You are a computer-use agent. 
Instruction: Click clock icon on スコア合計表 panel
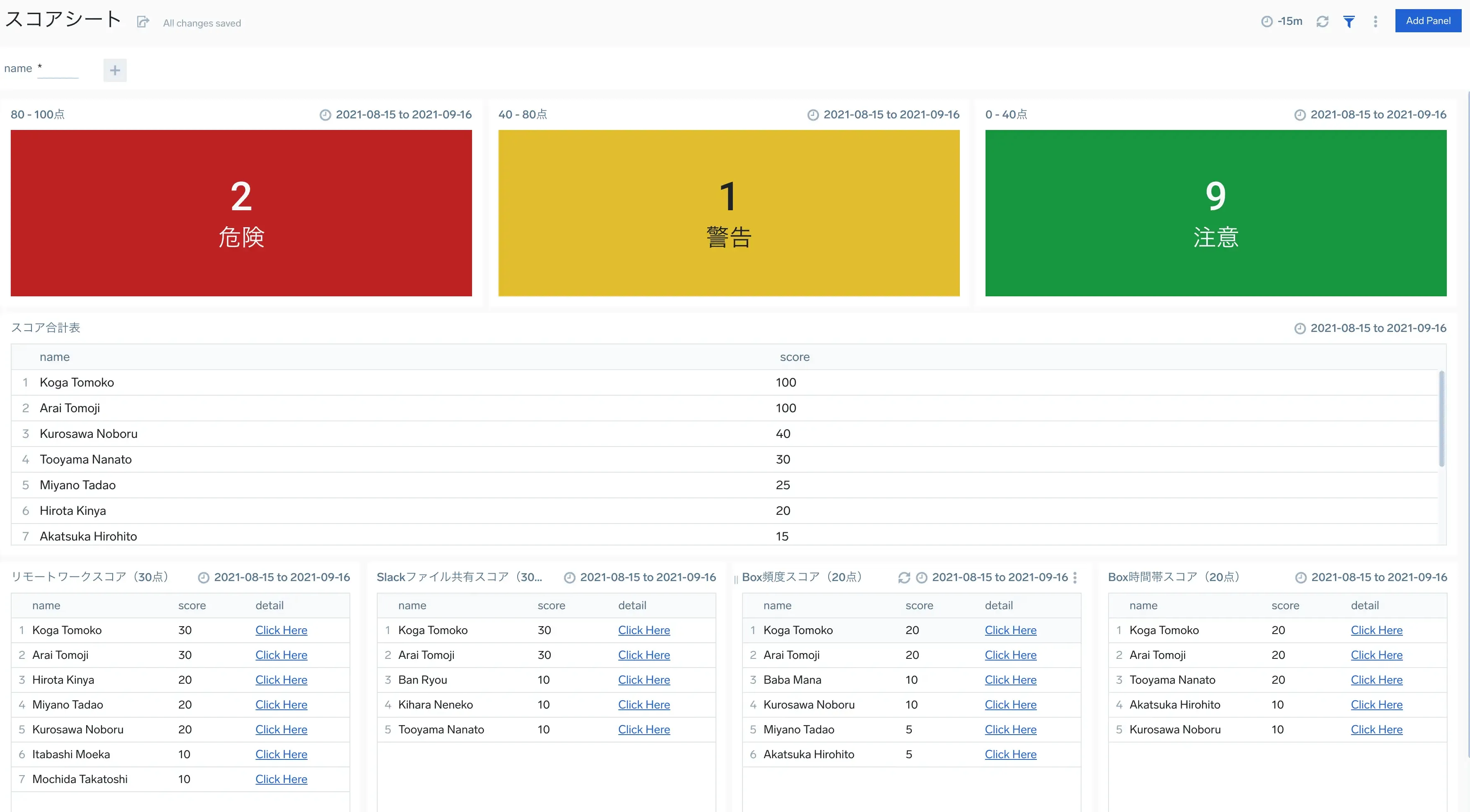[x=1300, y=329]
